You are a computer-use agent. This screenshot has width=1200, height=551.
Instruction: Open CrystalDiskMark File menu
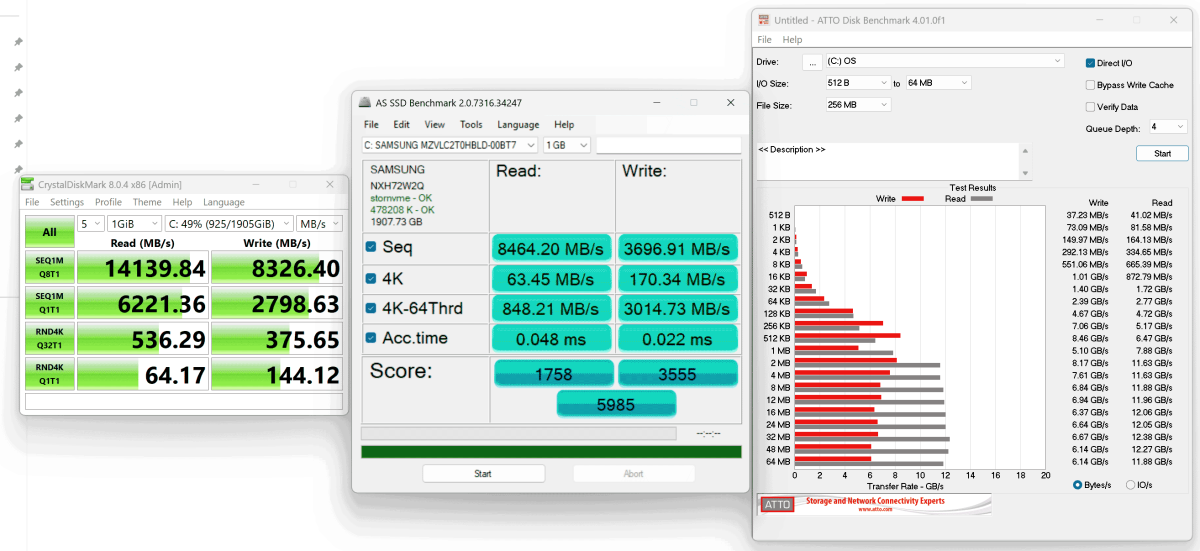32,203
